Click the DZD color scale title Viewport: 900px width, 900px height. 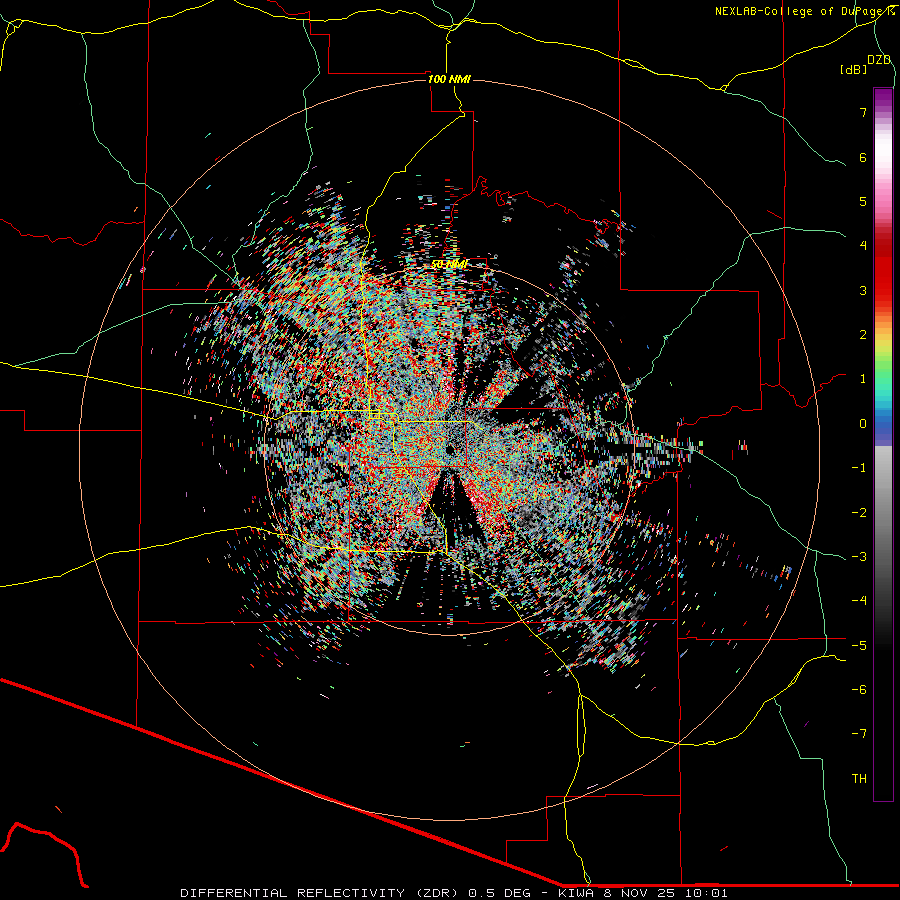(x=879, y=60)
